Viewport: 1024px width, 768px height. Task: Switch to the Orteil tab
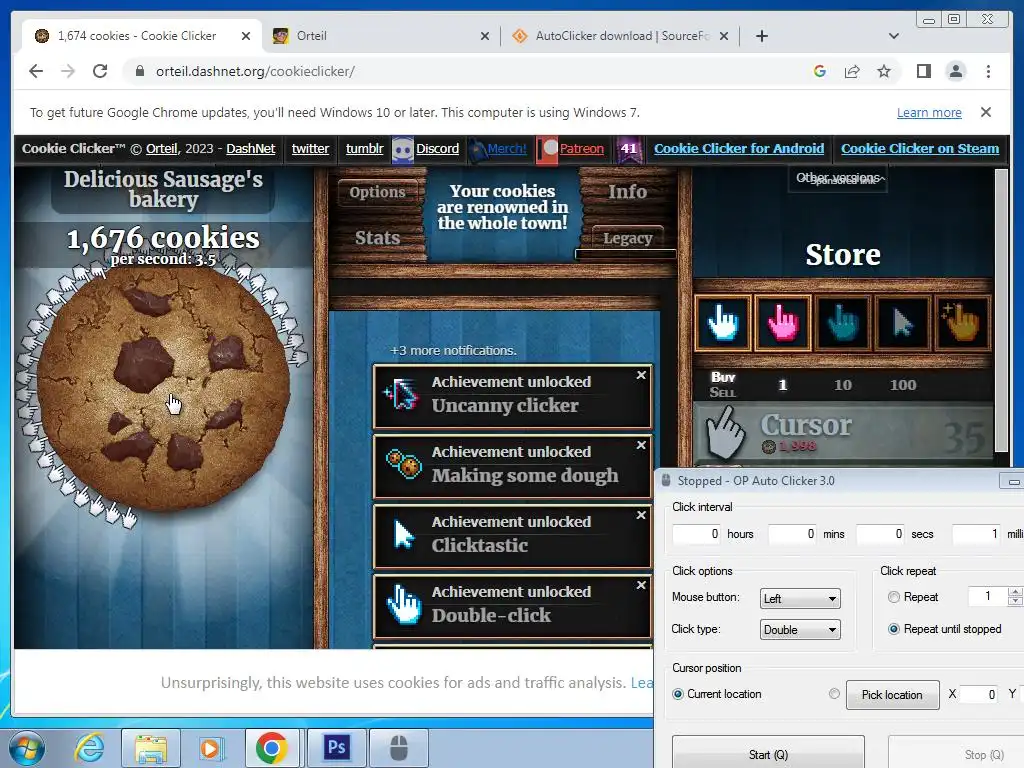click(381, 36)
